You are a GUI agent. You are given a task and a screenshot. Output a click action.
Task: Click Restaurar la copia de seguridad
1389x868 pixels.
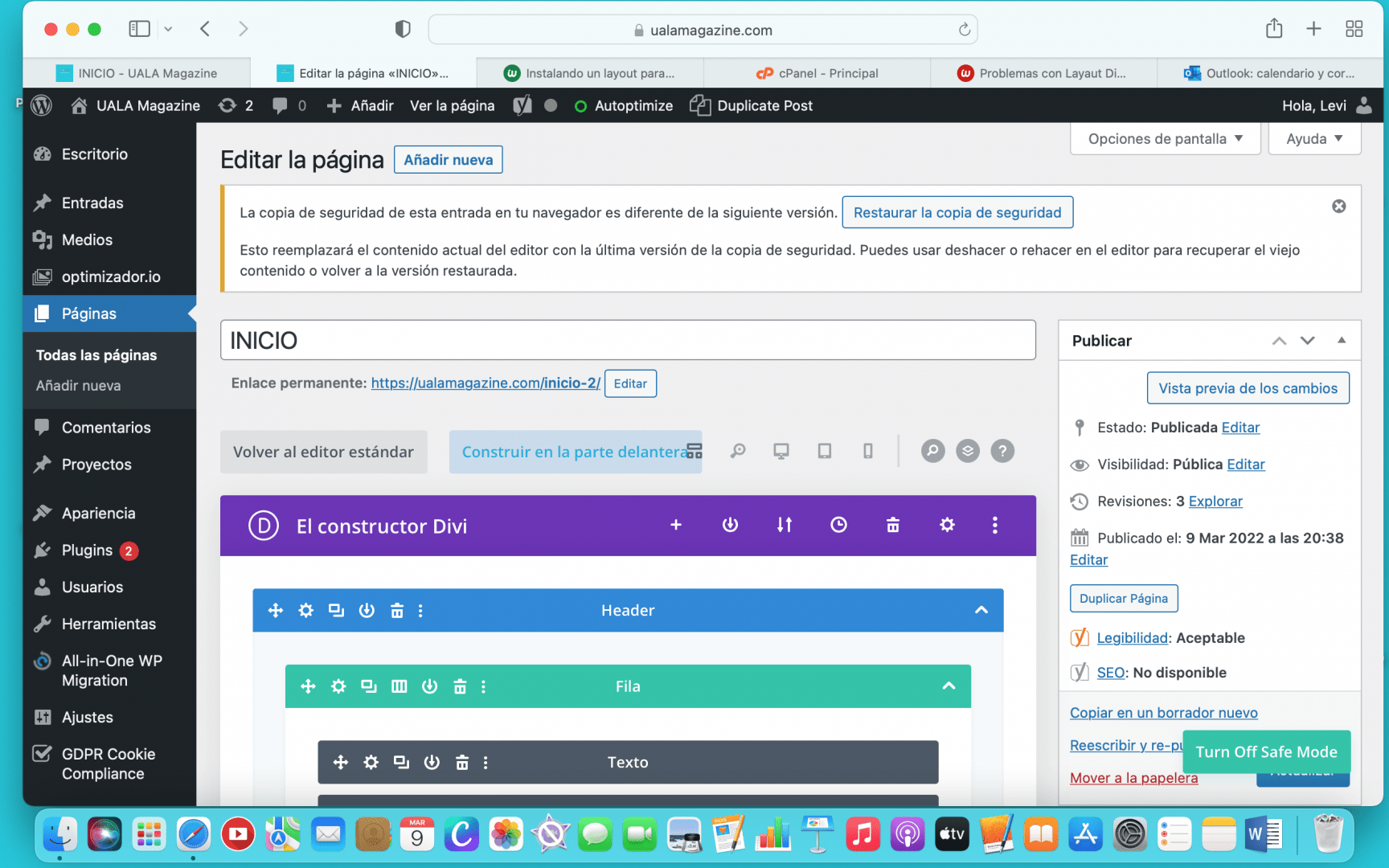click(x=957, y=212)
